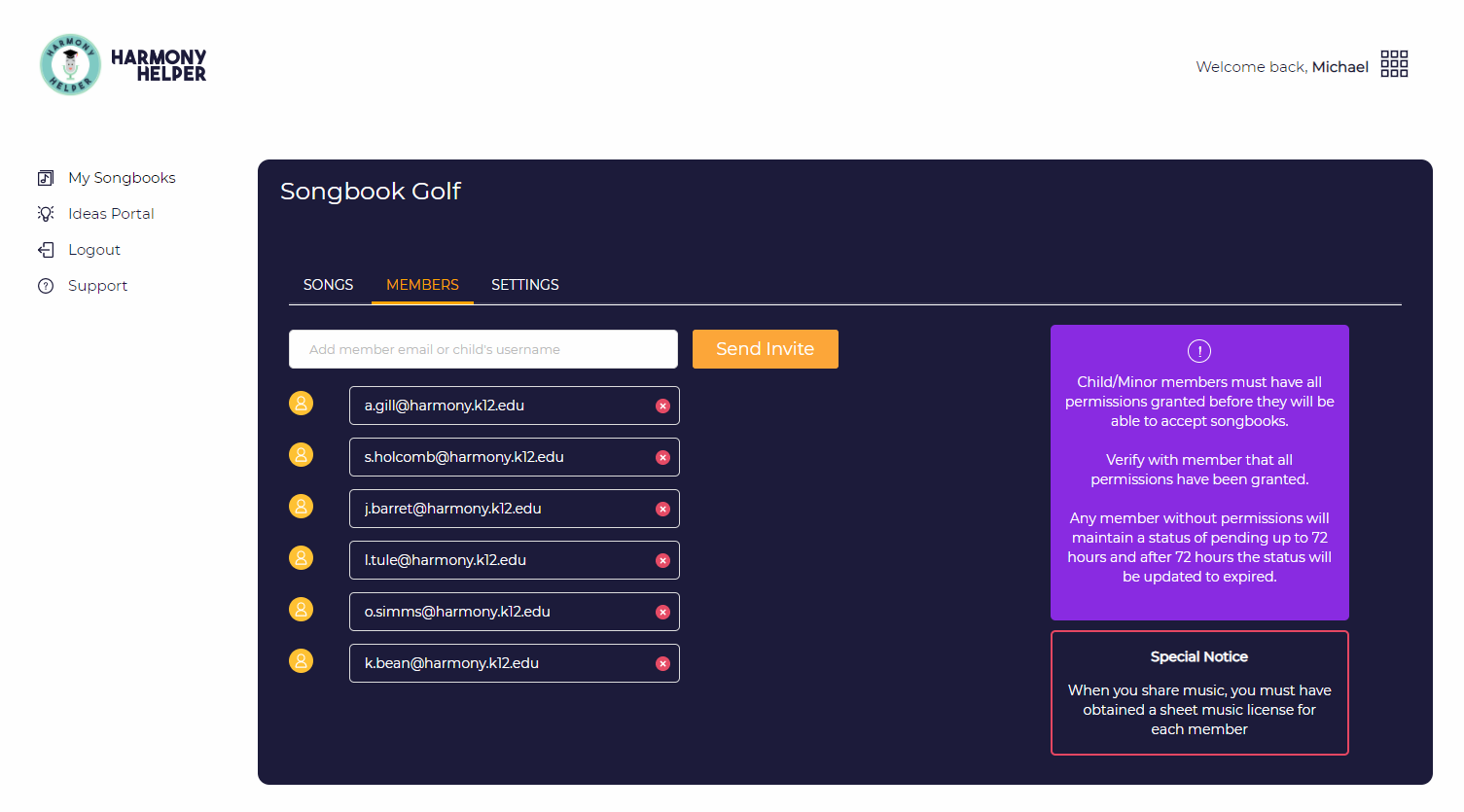Remove member a.gill@harmony.k12.edu
Image resolution: width=1464 pixels, height=812 pixels.
[662, 406]
